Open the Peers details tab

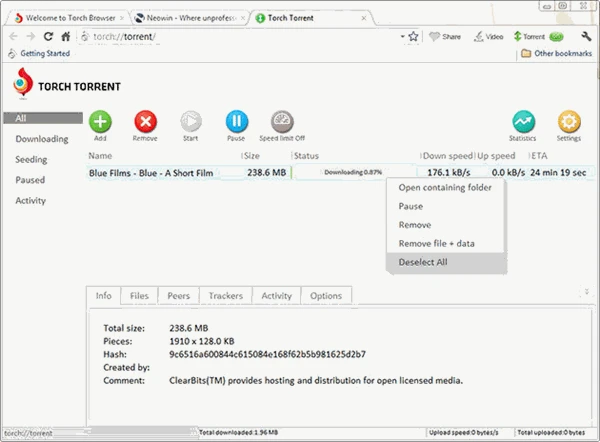(178, 296)
